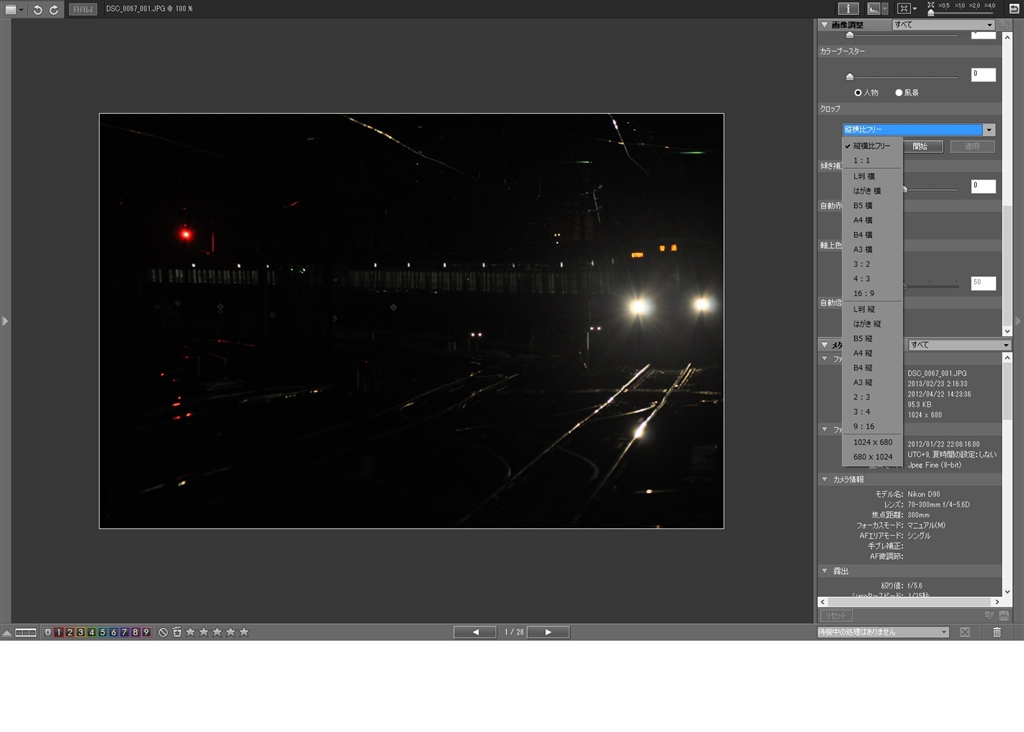Apply red label number 1
Screen dimensions: 1024x732
pos(58,632)
